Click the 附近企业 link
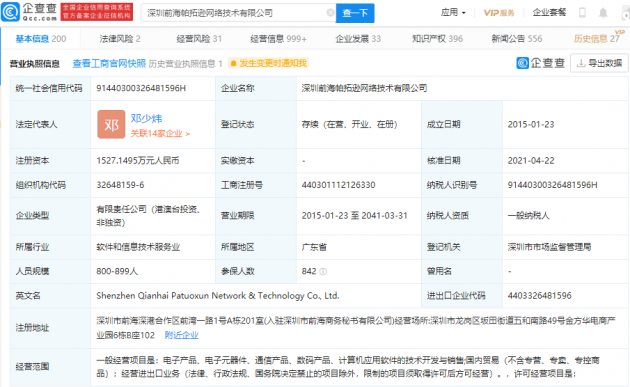 [182, 335]
